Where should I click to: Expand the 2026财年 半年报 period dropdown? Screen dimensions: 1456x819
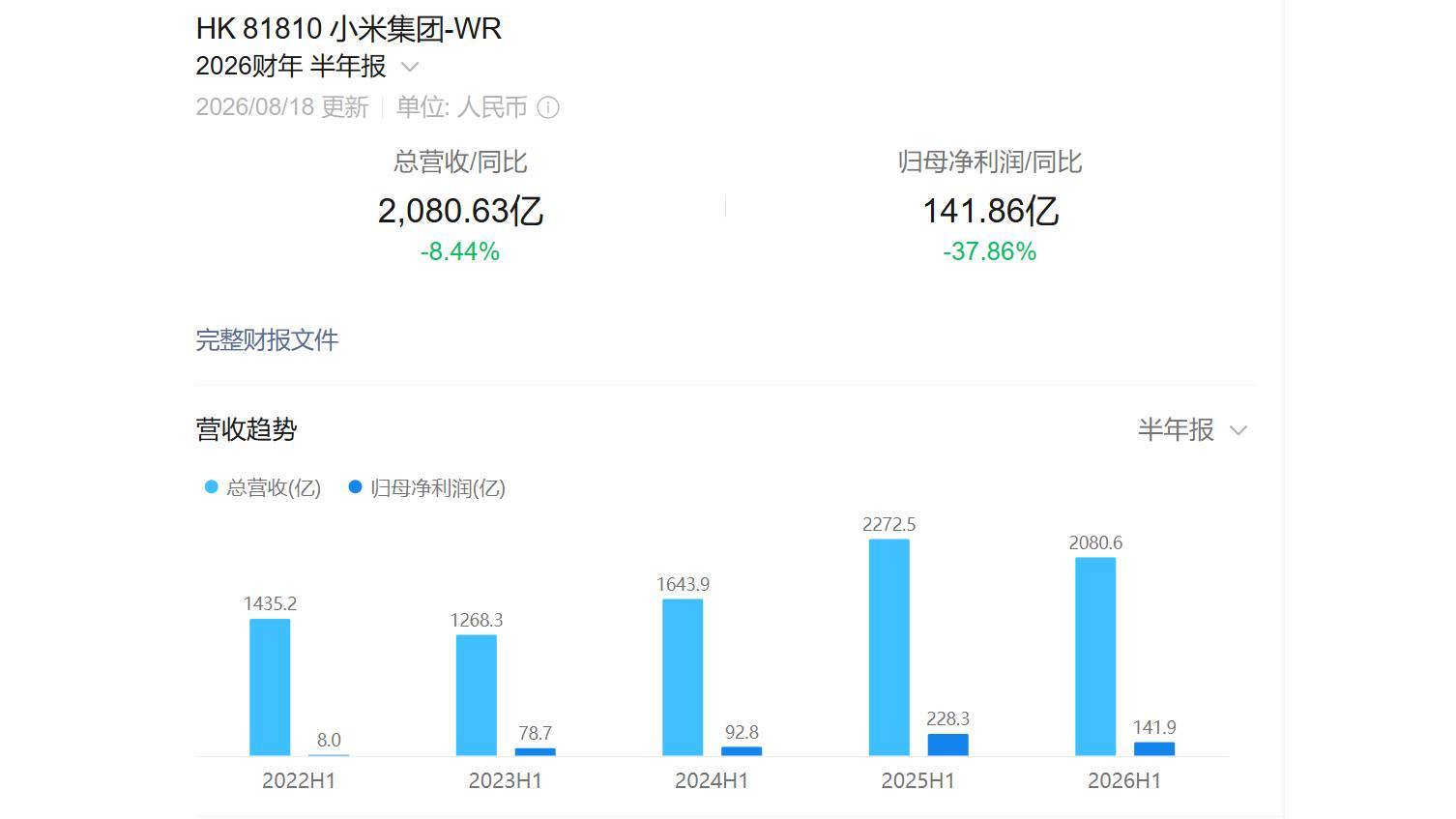click(306, 67)
